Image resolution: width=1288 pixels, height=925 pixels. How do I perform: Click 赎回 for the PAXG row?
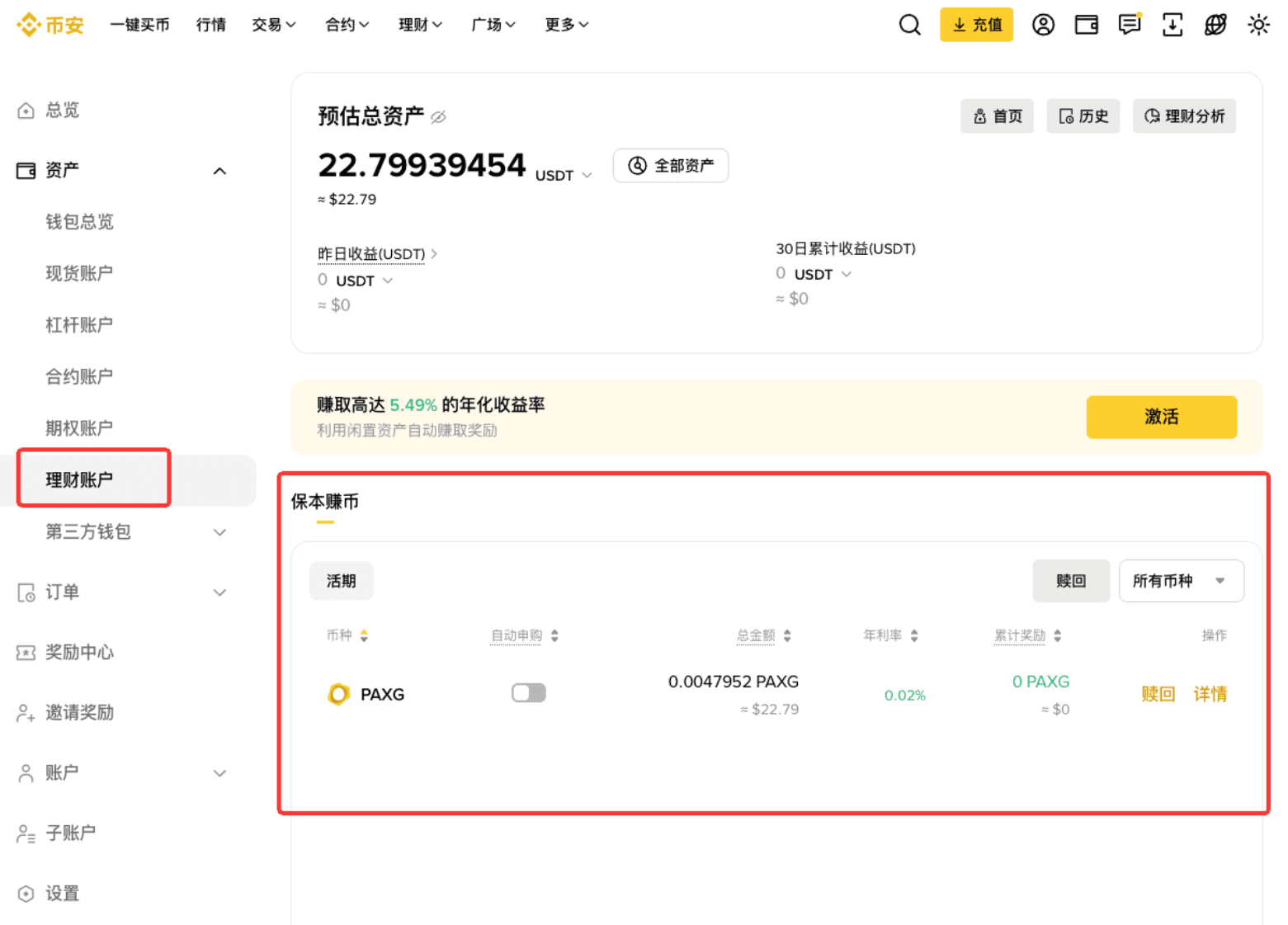pyautogui.click(x=1157, y=694)
